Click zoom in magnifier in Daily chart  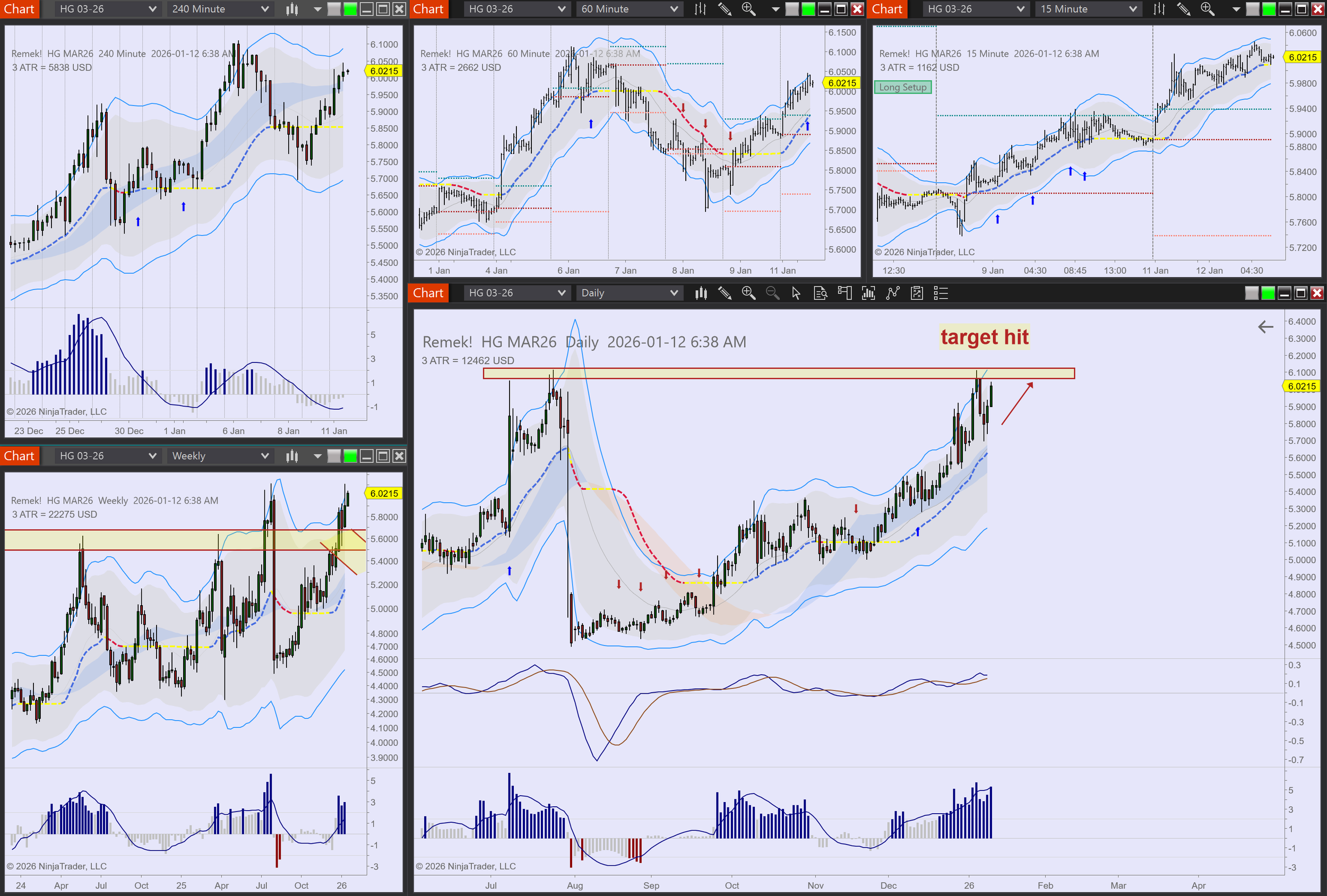click(x=748, y=293)
